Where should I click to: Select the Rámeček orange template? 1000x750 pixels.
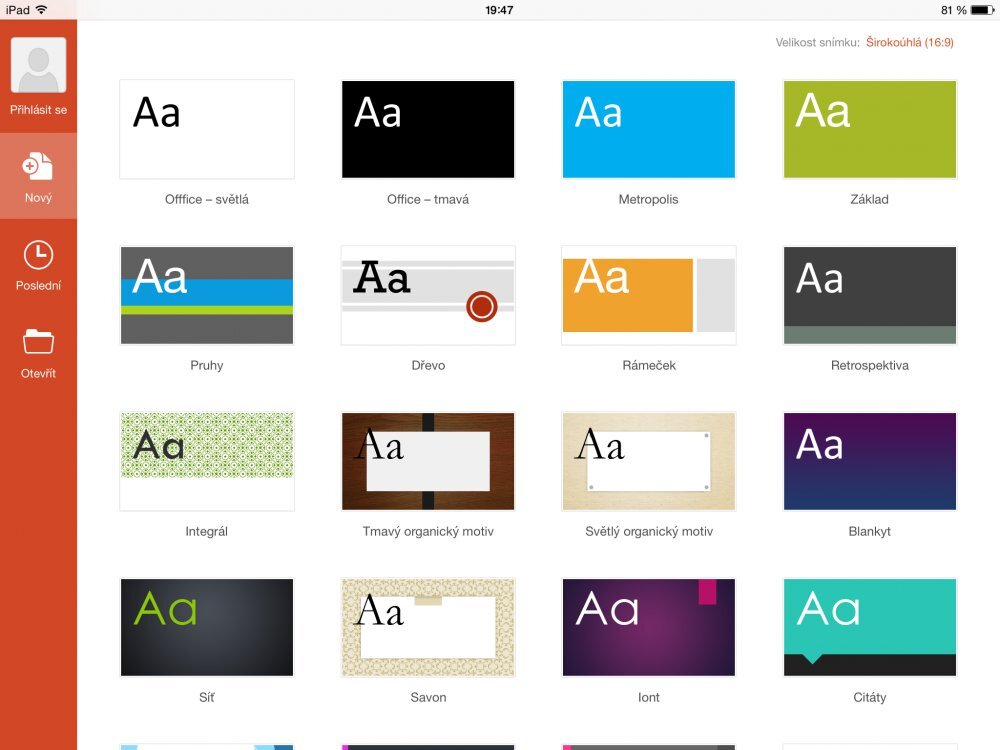648,294
